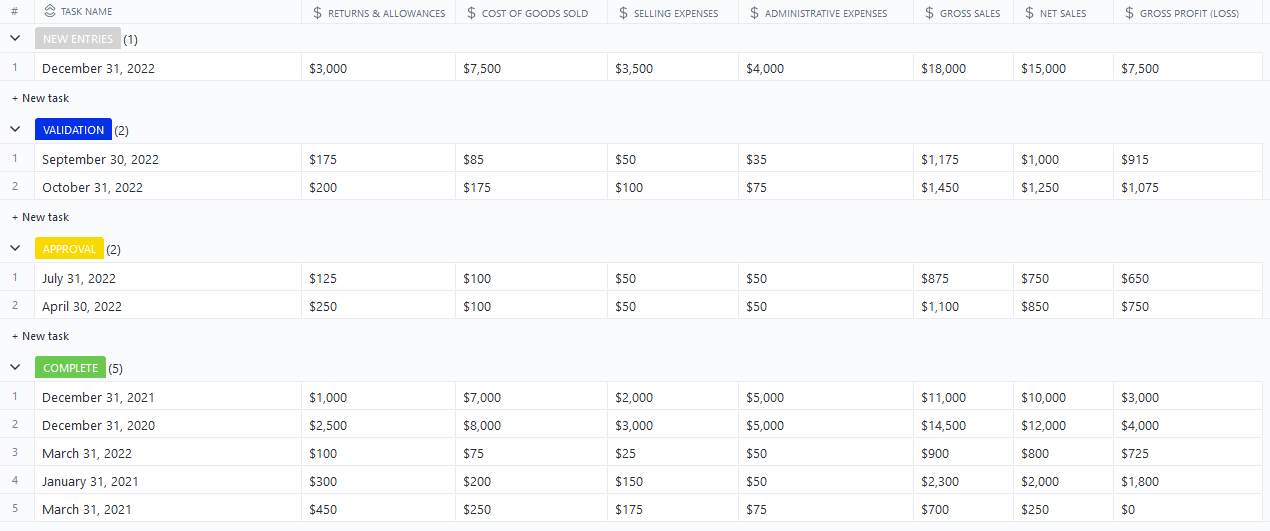
Task: Click the Returns & Allowances dollar icon
Action: [317, 13]
